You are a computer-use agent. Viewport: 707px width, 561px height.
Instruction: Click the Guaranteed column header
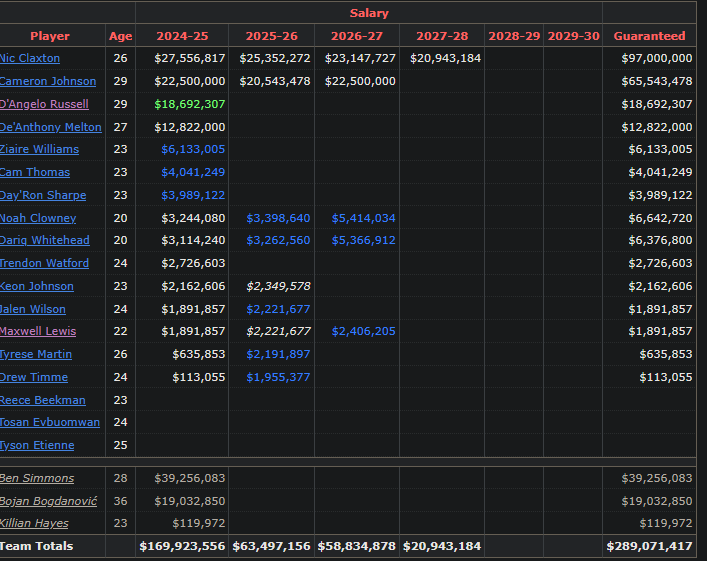coord(649,36)
